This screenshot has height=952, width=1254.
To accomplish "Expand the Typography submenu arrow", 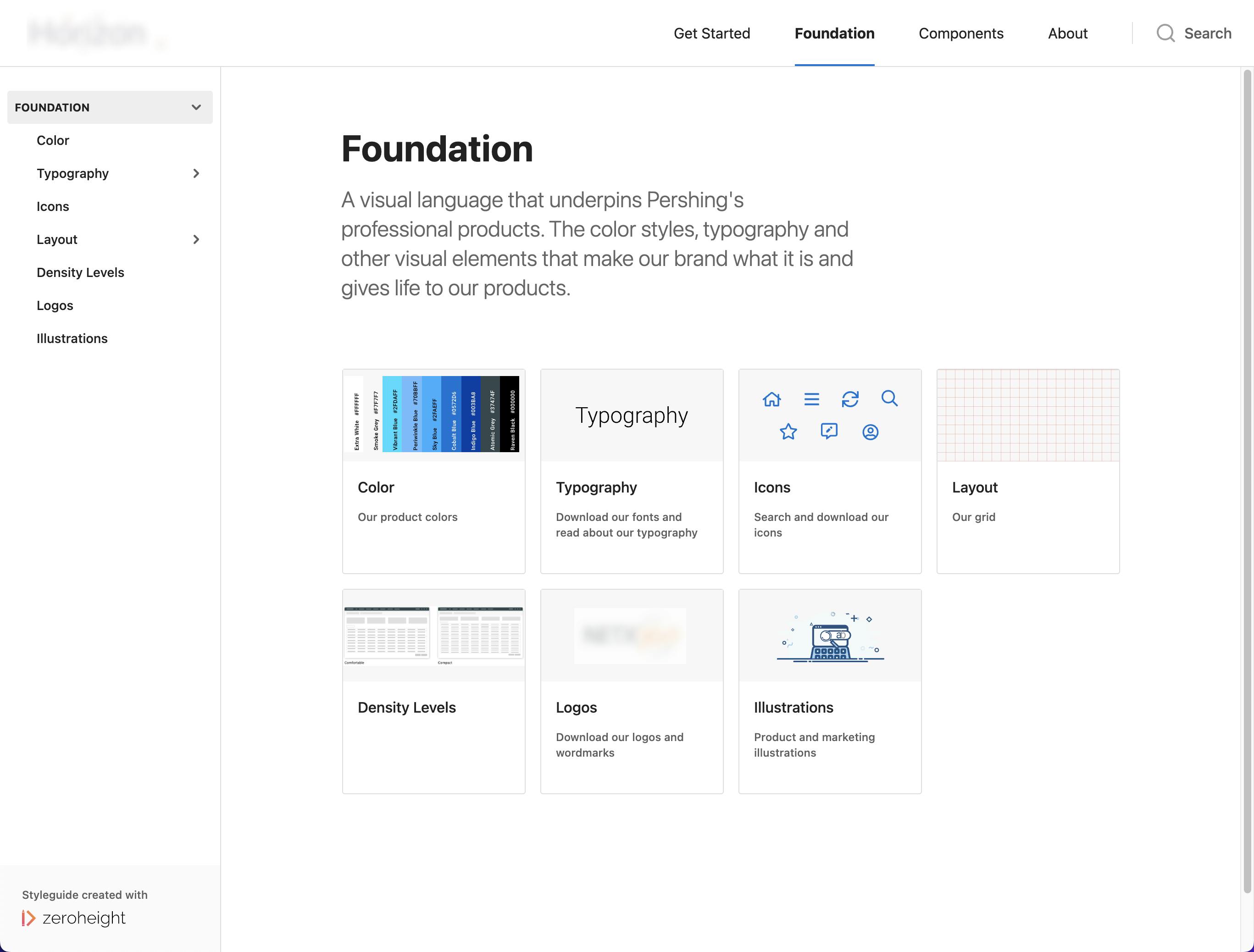I will pos(196,173).
